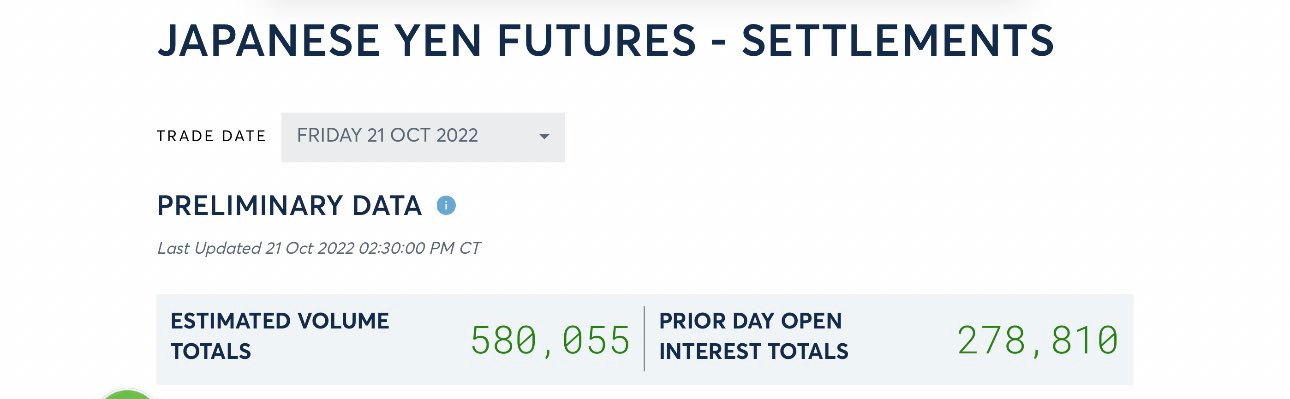
Task: Click the Japanese Yen Futures - Settlements heading
Action: [x=606, y=41]
